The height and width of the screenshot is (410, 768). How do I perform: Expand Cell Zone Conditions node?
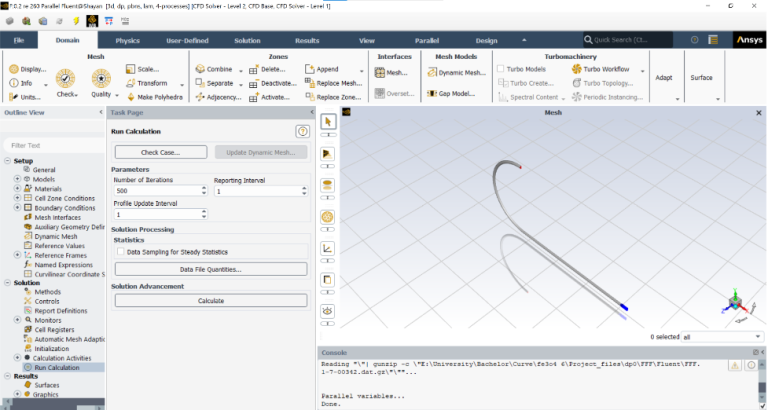click(18, 198)
